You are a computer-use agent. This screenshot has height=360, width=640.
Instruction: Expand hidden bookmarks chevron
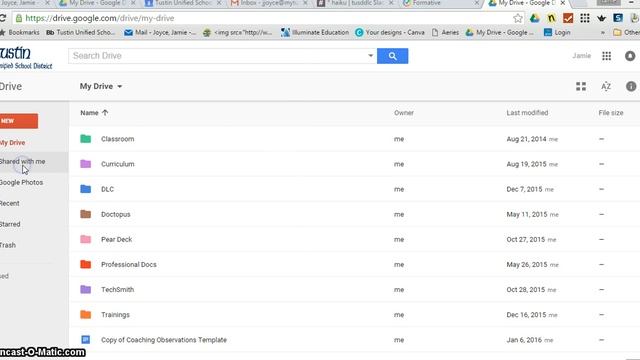click(602, 32)
